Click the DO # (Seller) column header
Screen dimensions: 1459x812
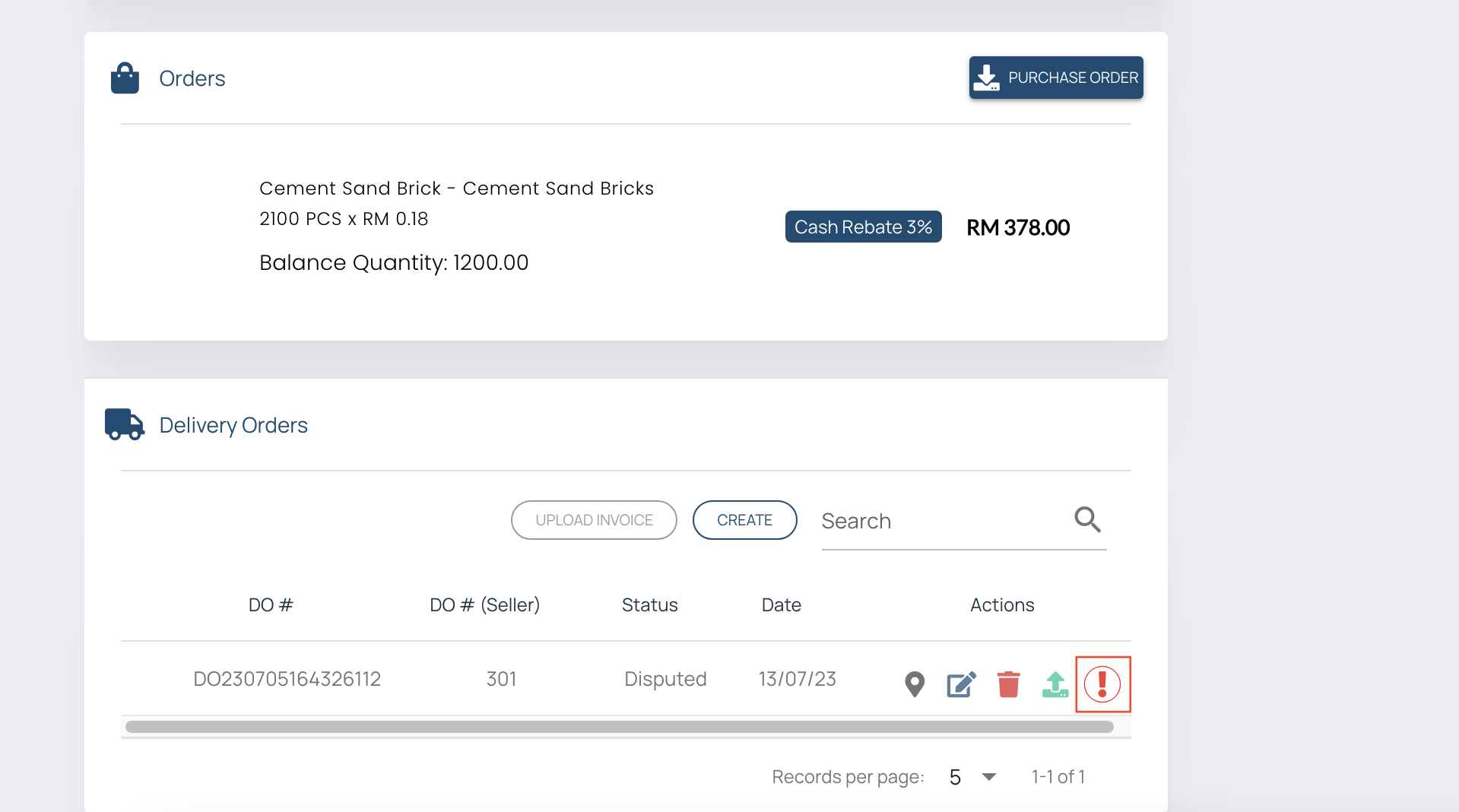(x=484, y=605)
